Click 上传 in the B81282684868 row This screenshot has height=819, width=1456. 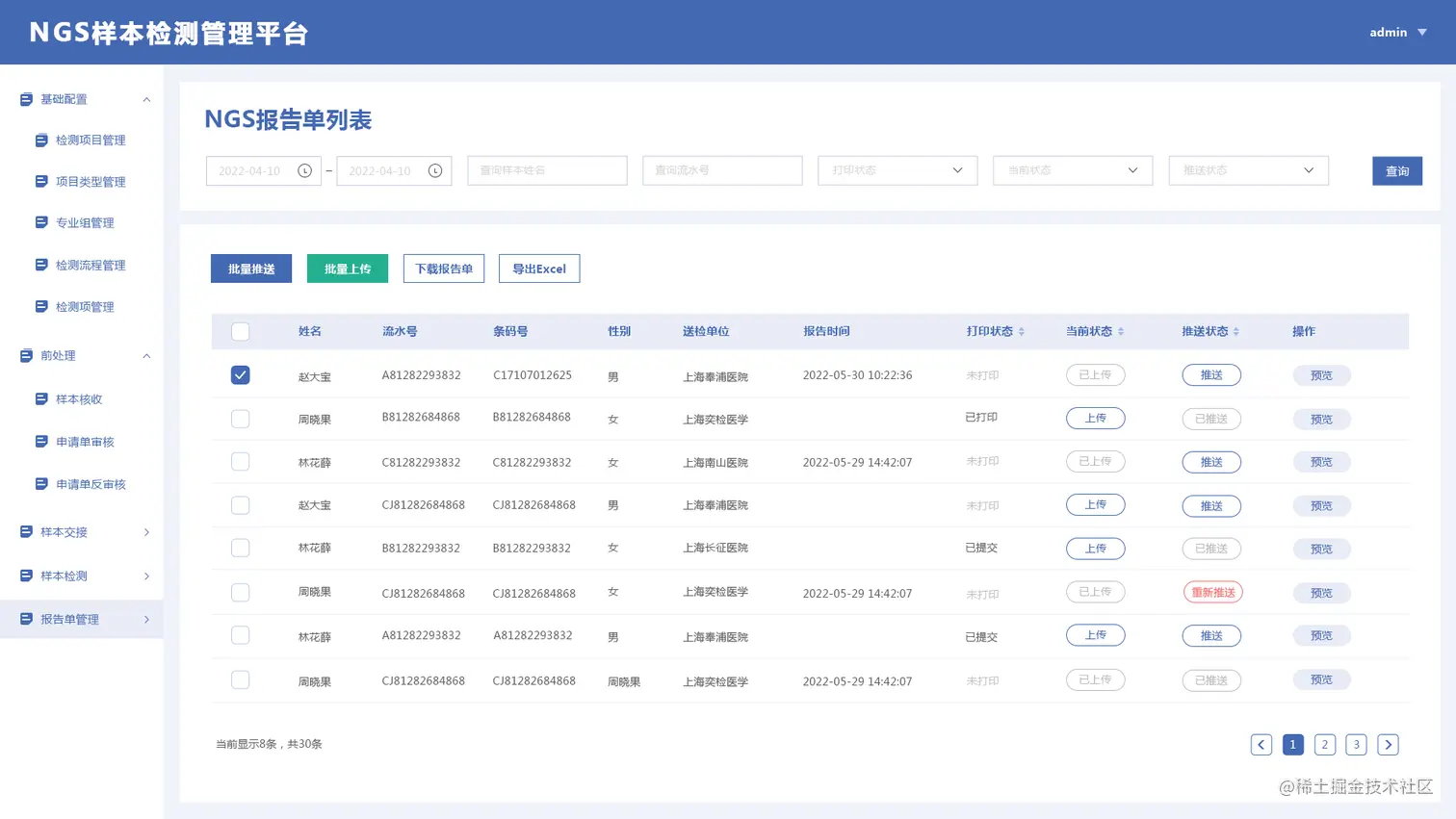point(1096,418)
